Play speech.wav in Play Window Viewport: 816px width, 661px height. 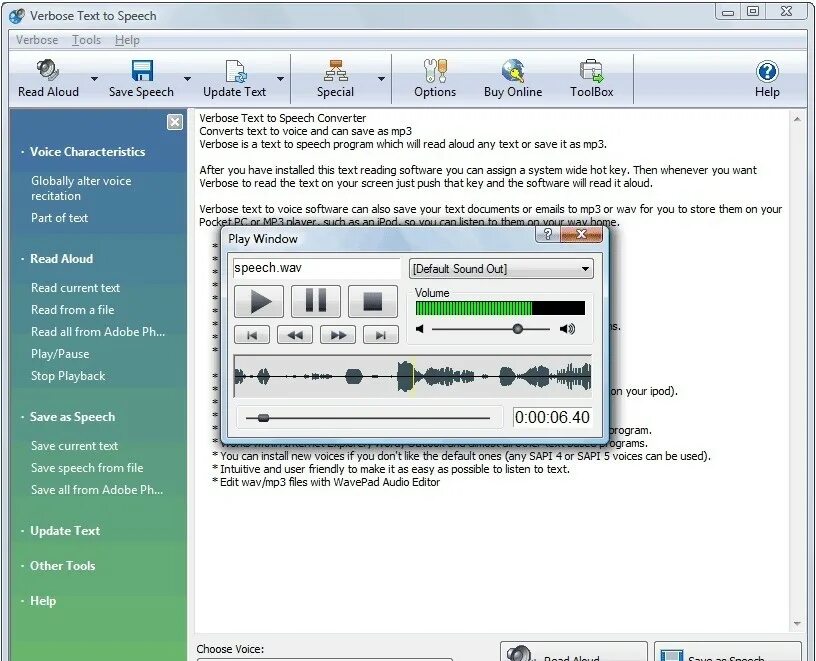(x=259, y=301)
